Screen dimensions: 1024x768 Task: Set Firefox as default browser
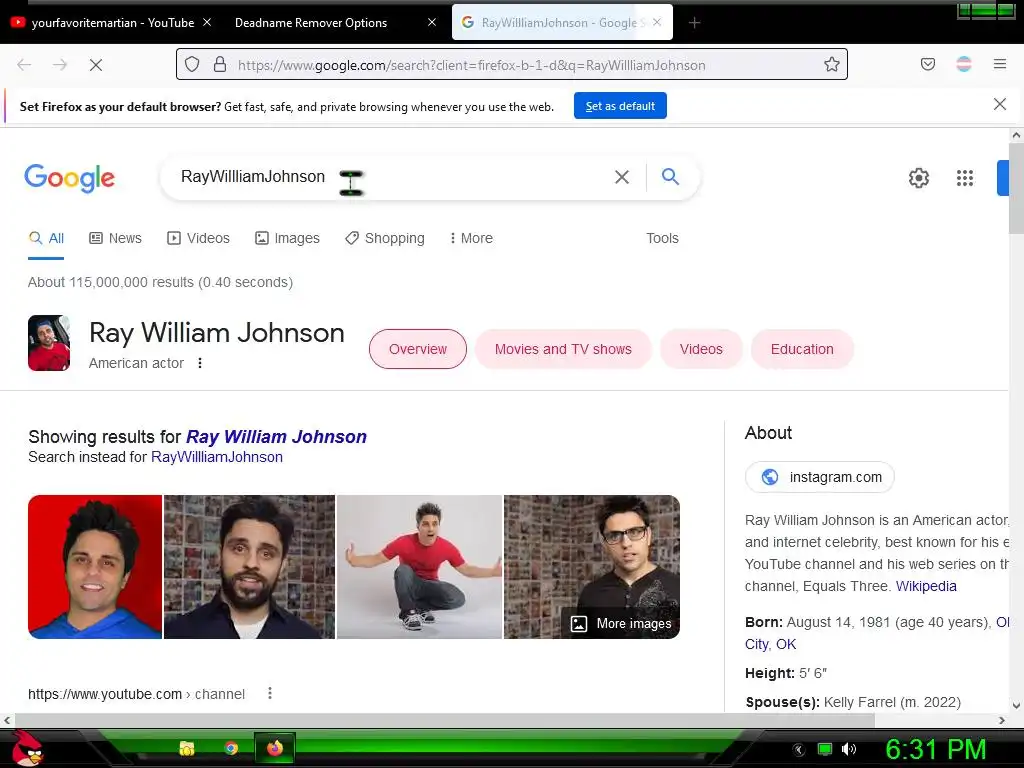620,106
